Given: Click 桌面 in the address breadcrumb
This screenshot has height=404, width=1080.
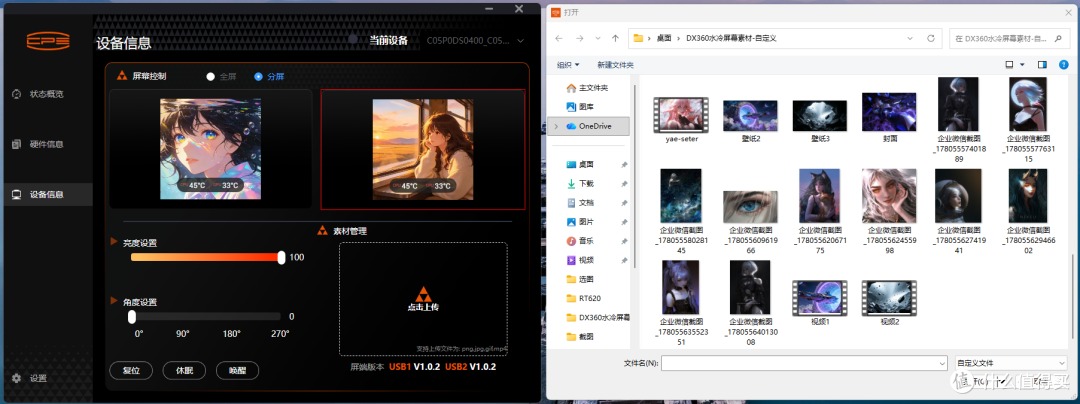Looking at the screenshot, I should pos(664,39).
